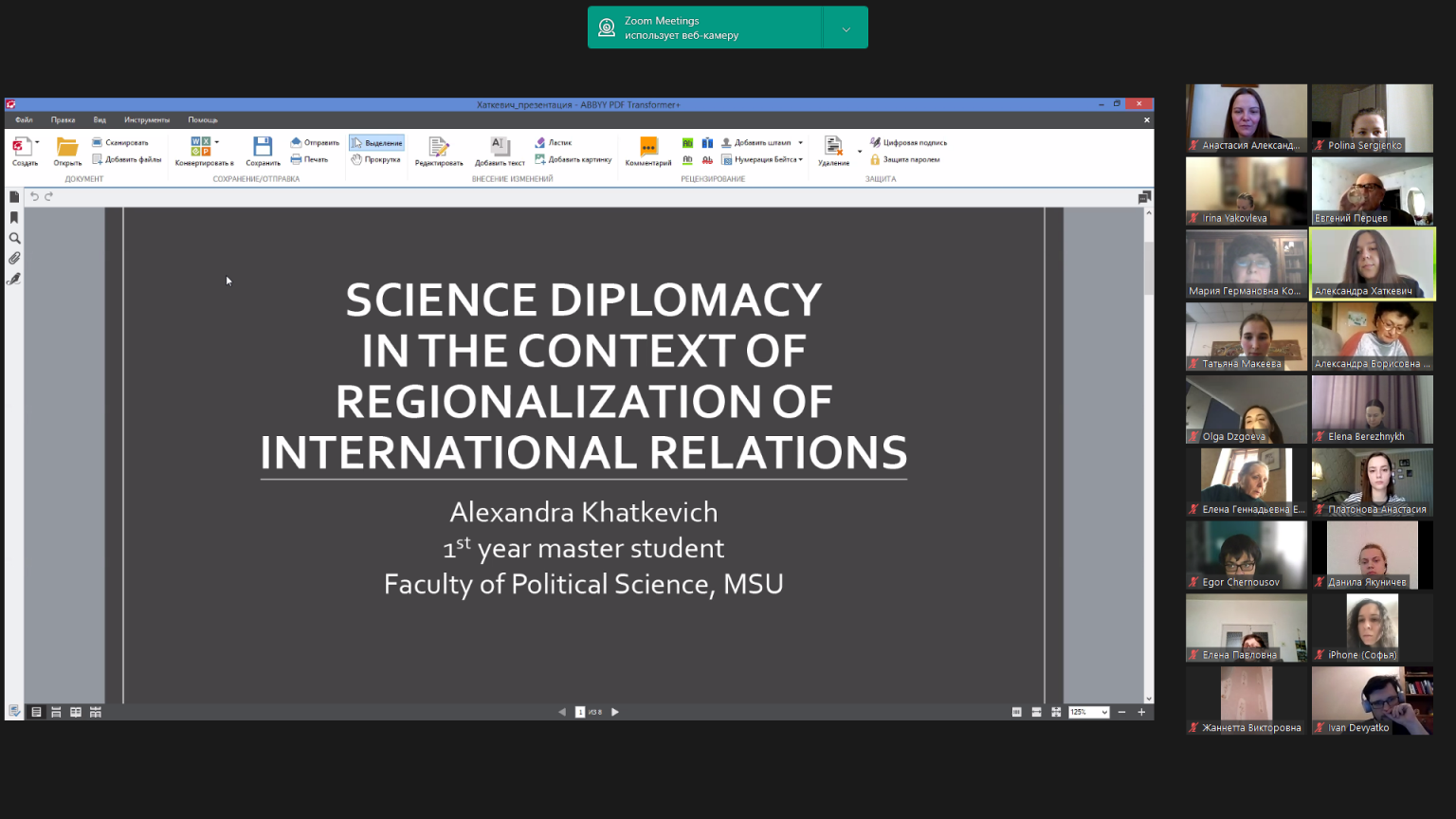Open the 125% zoom level dropdown
Image resolution: width=1456 pixels, height=819 pixels.
pyautogui.click(x=1104, y=712)
